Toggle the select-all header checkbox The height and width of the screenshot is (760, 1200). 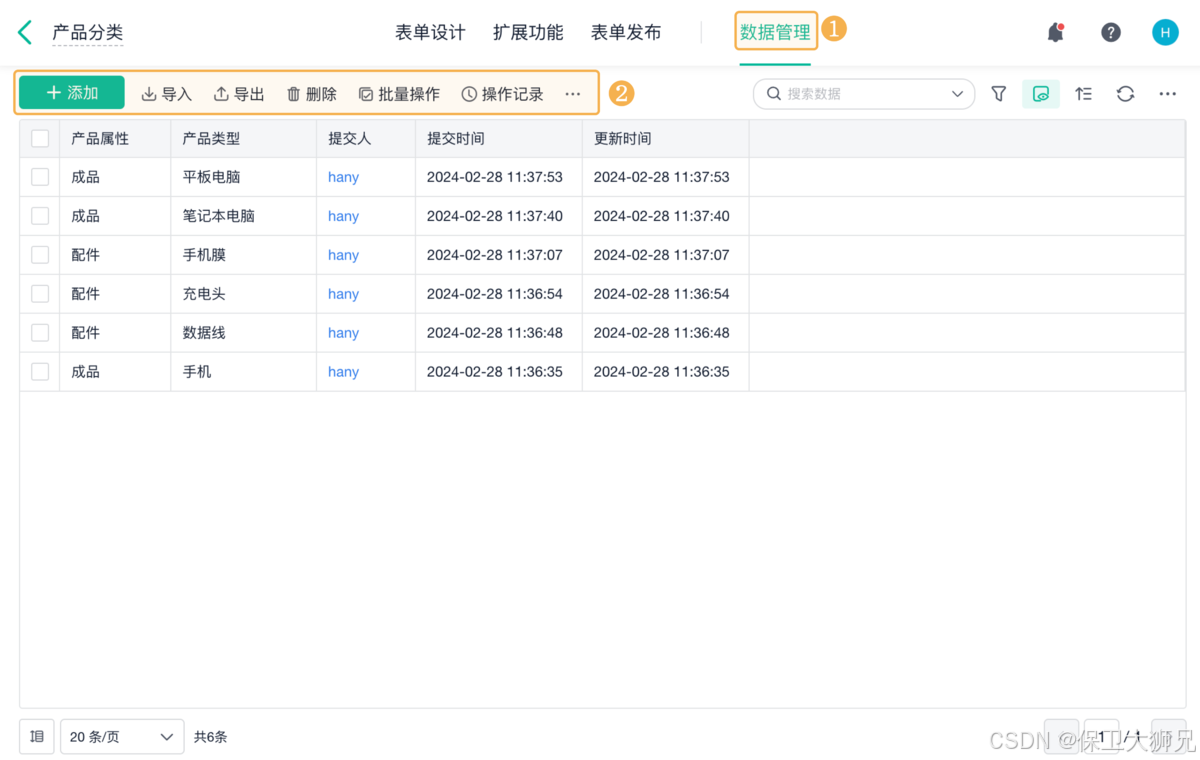tap(40, 139)
